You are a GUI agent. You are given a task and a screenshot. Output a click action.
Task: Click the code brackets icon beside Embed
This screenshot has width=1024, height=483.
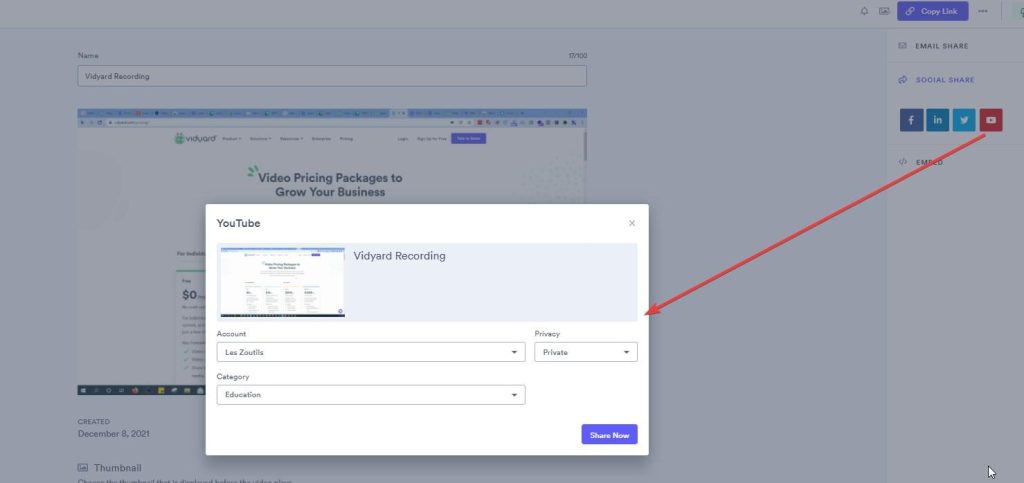903,162
